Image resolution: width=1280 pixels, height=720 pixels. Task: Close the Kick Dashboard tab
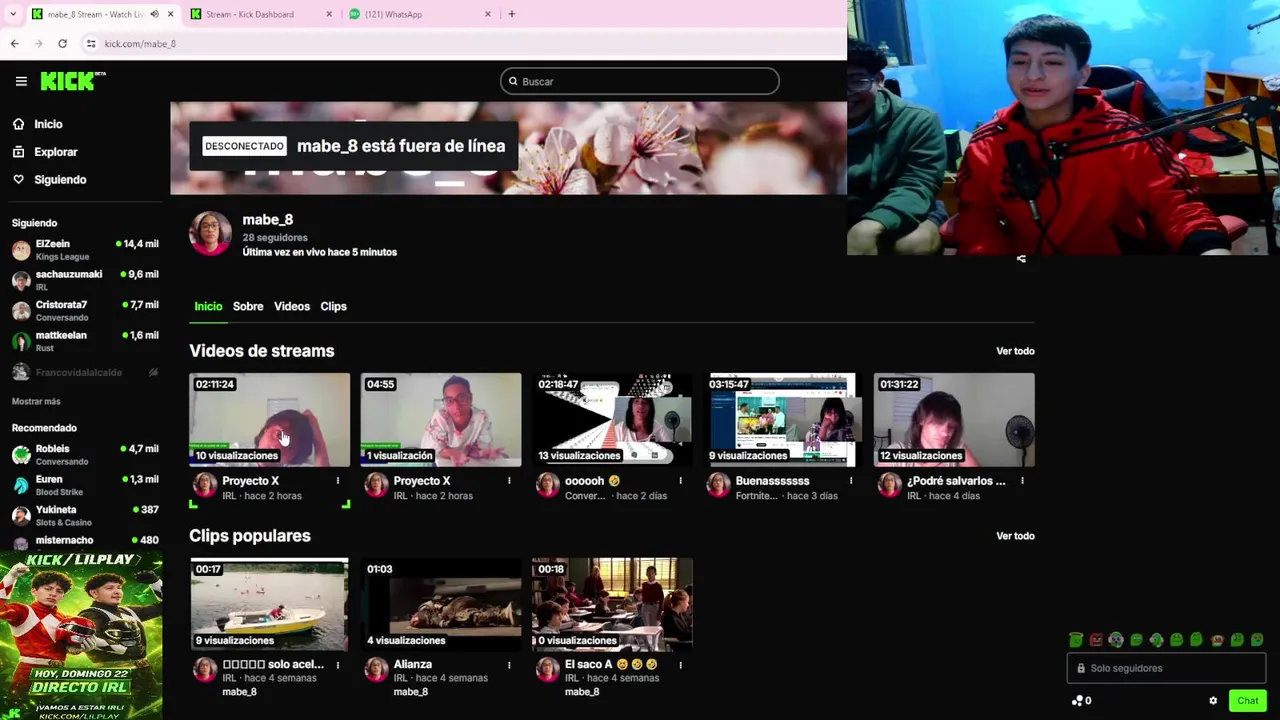329,14
